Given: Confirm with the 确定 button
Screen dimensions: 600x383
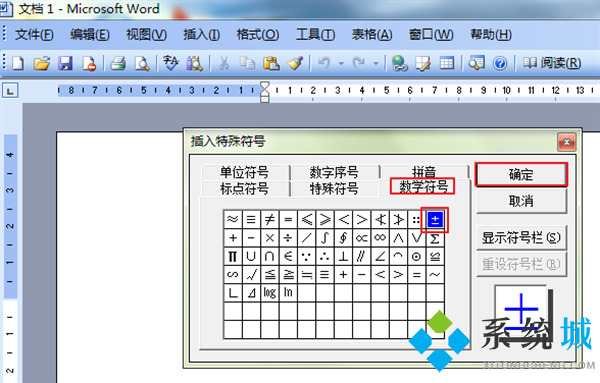Looking at the screenshot, I should point(521,174).
